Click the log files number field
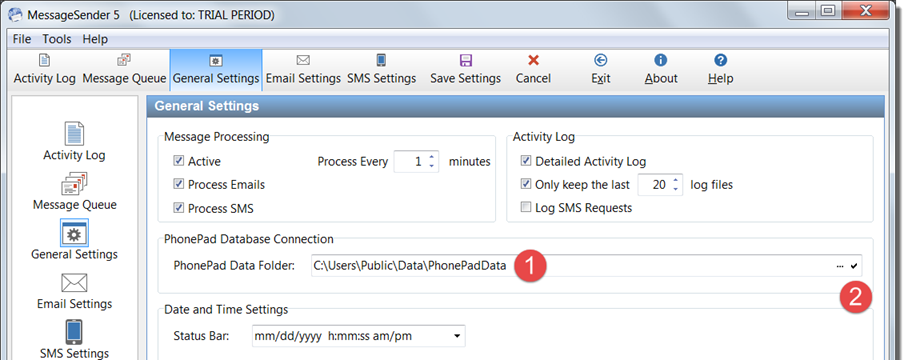908x360 pixels. coord(660,185)
